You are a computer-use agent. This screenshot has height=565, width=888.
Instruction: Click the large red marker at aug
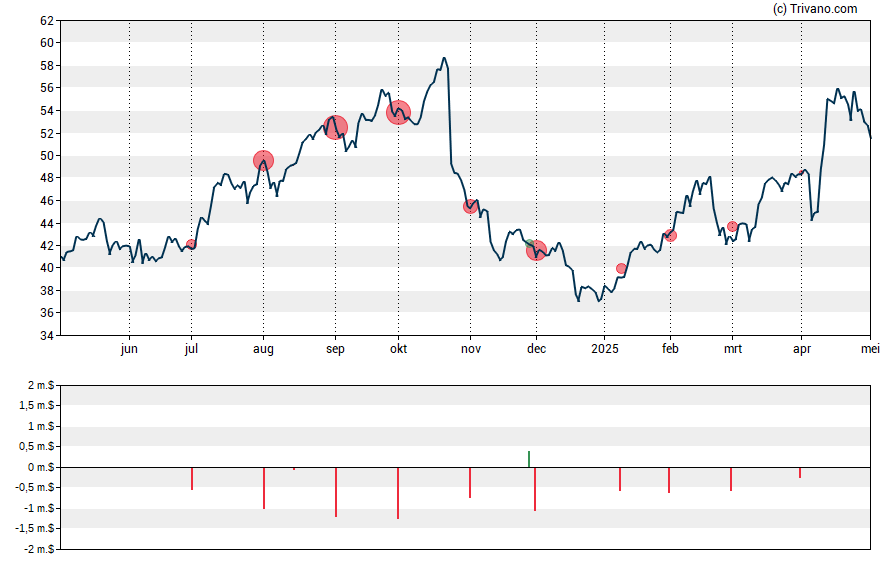263,161
